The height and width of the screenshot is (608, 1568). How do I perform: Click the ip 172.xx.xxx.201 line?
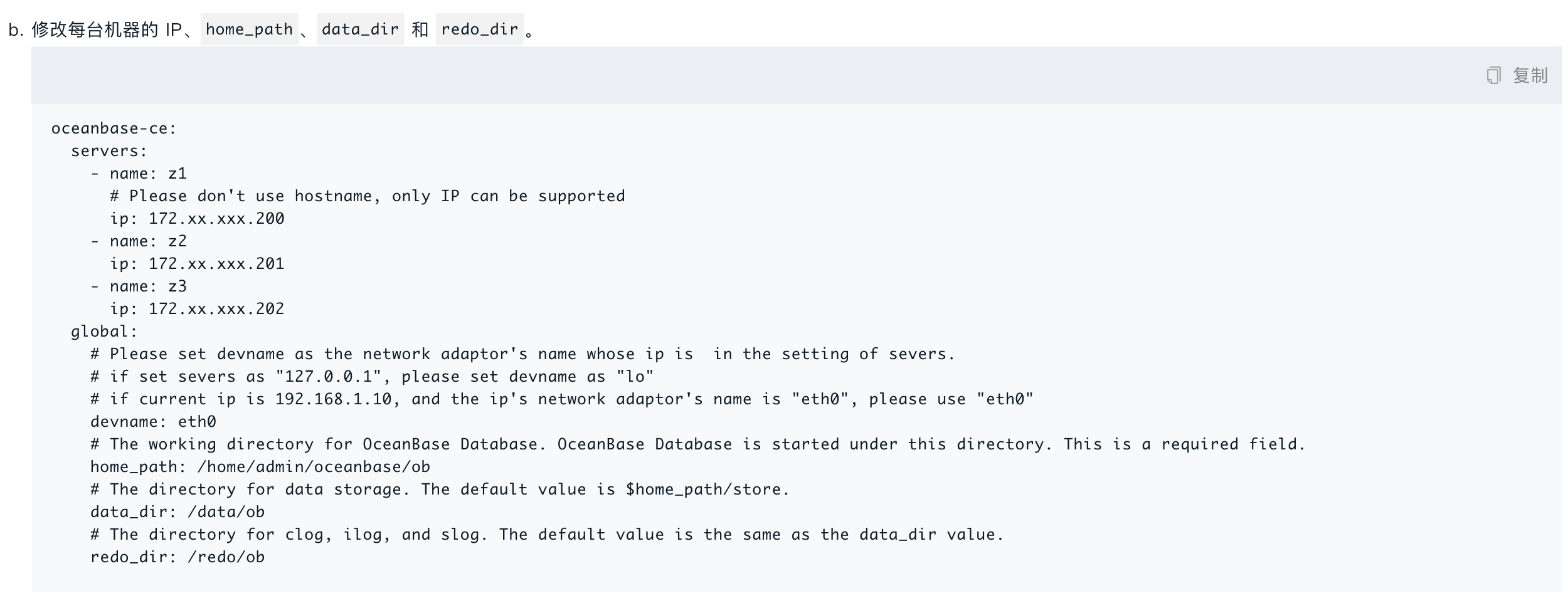[197, 264]
